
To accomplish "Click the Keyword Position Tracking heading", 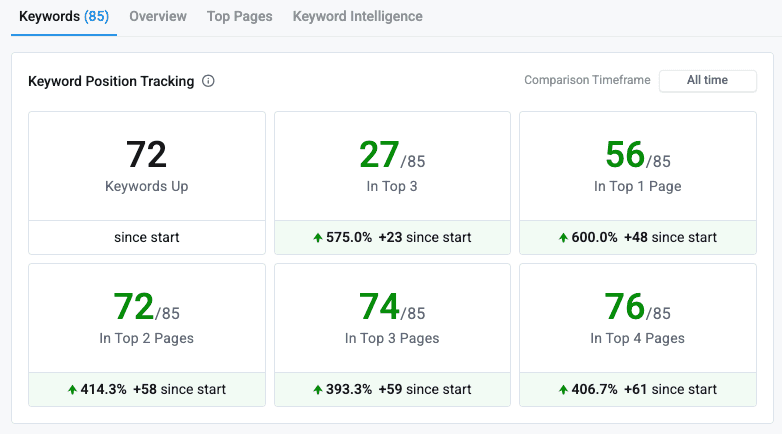I will tap(111, 81).
